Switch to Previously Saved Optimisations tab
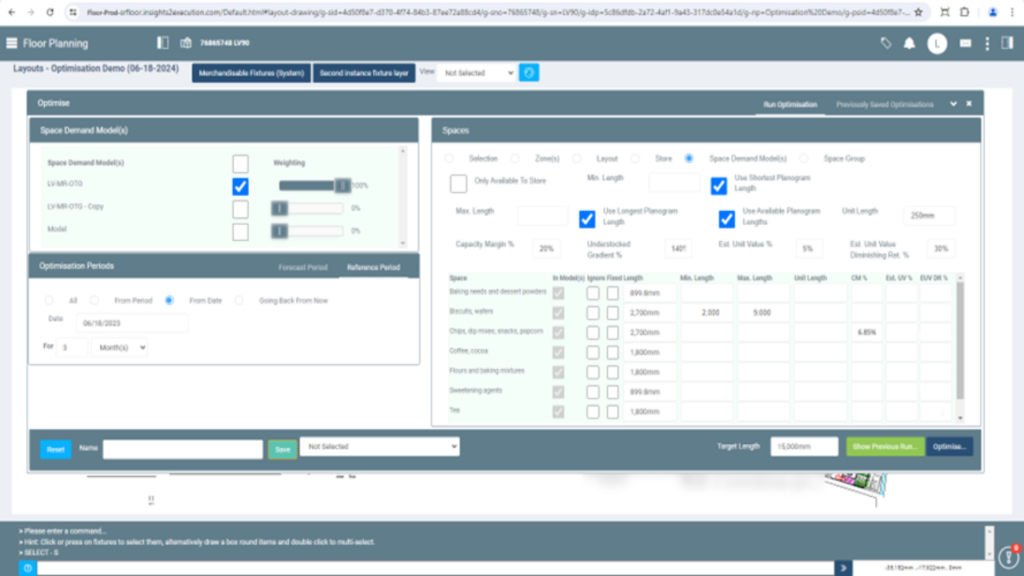The width and height of the screenshot is (1024, 576). click(x=885, y=104)
